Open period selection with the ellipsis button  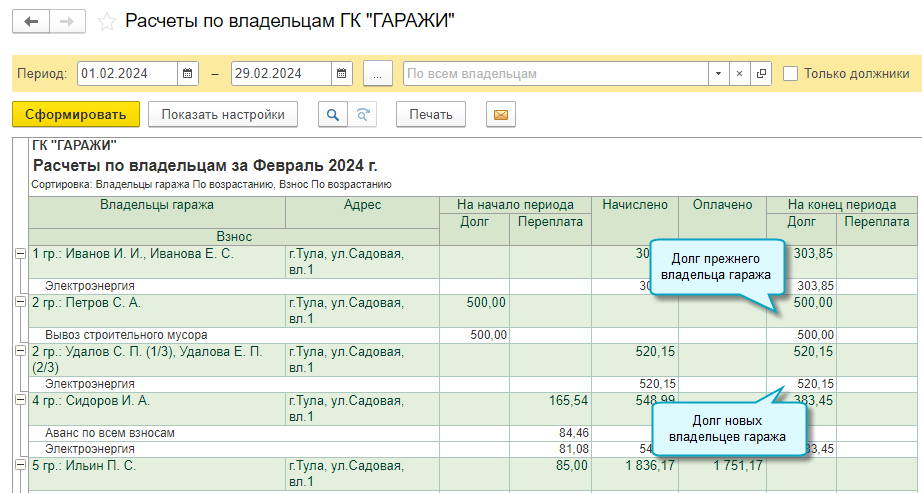[x=378, y=74]
